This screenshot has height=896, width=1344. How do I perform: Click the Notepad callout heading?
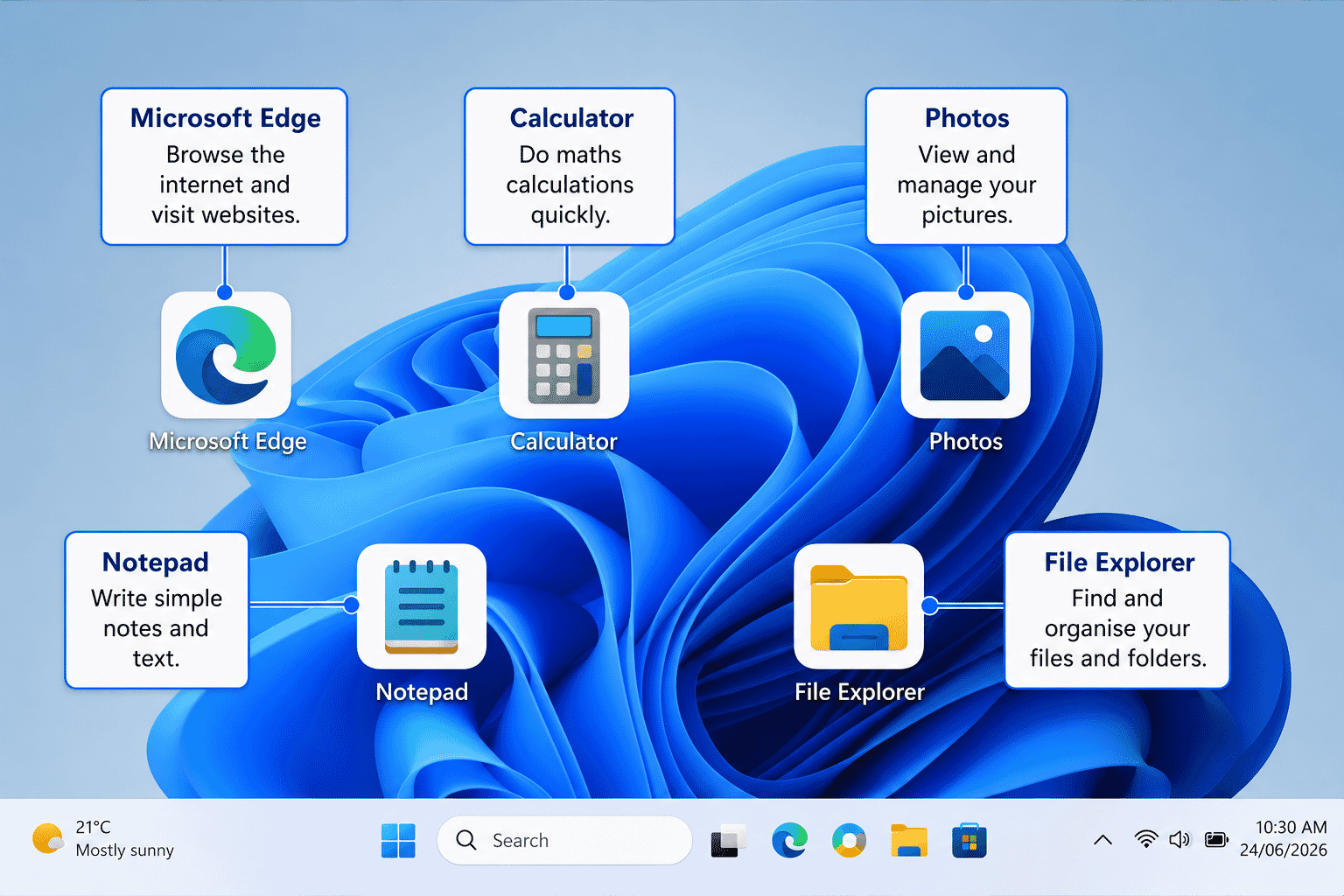click(156, 562)
